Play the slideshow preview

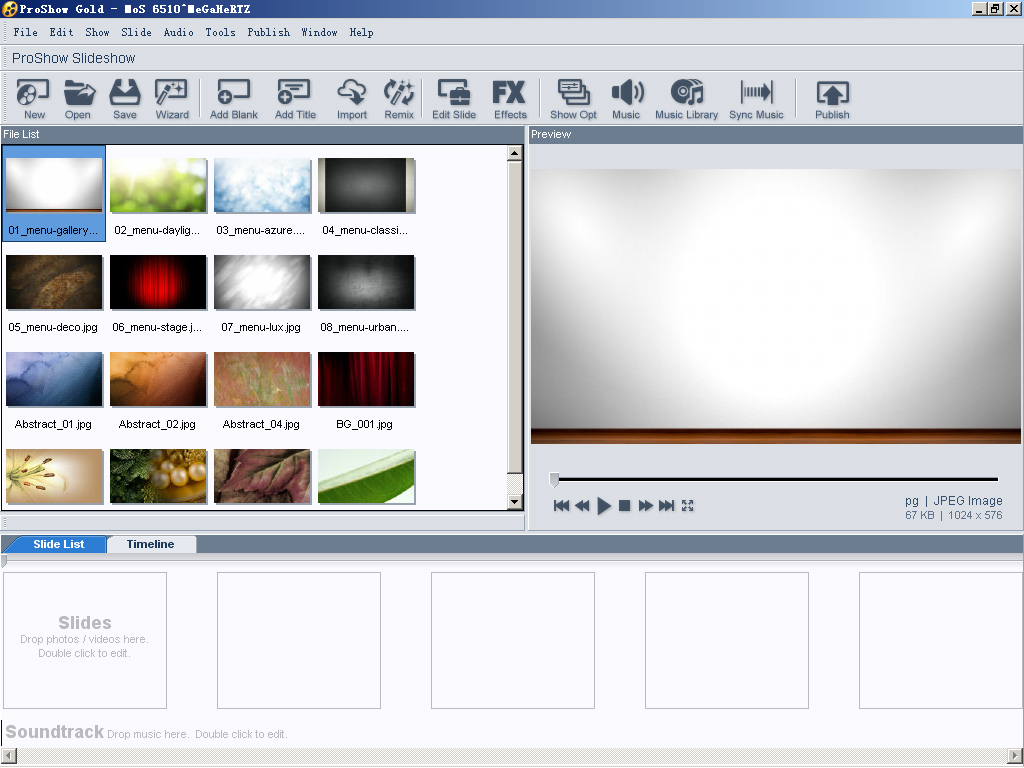pyautogui.click(x=604, y=505)
